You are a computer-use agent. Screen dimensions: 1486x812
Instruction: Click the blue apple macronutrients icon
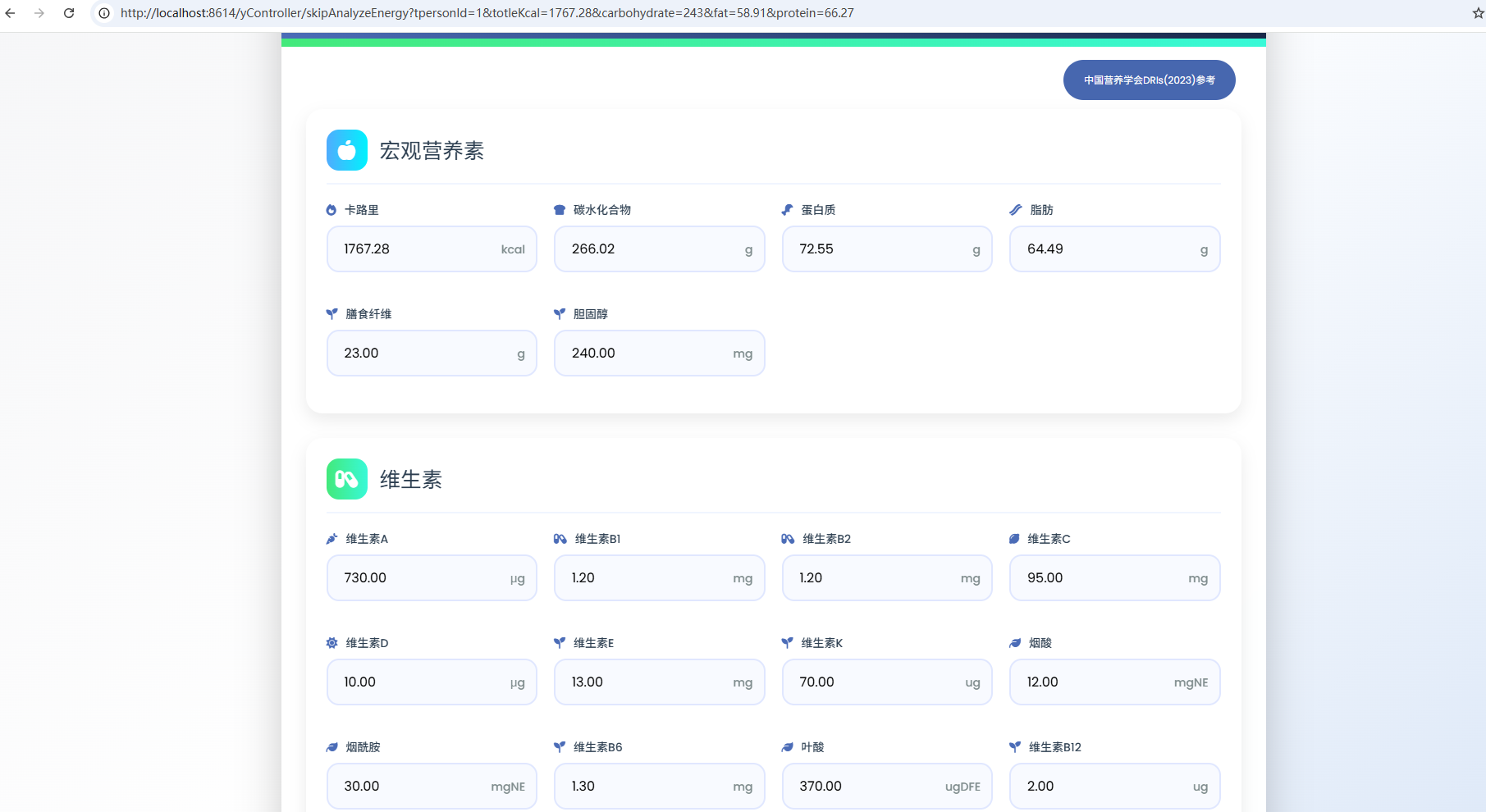point(346,150)
